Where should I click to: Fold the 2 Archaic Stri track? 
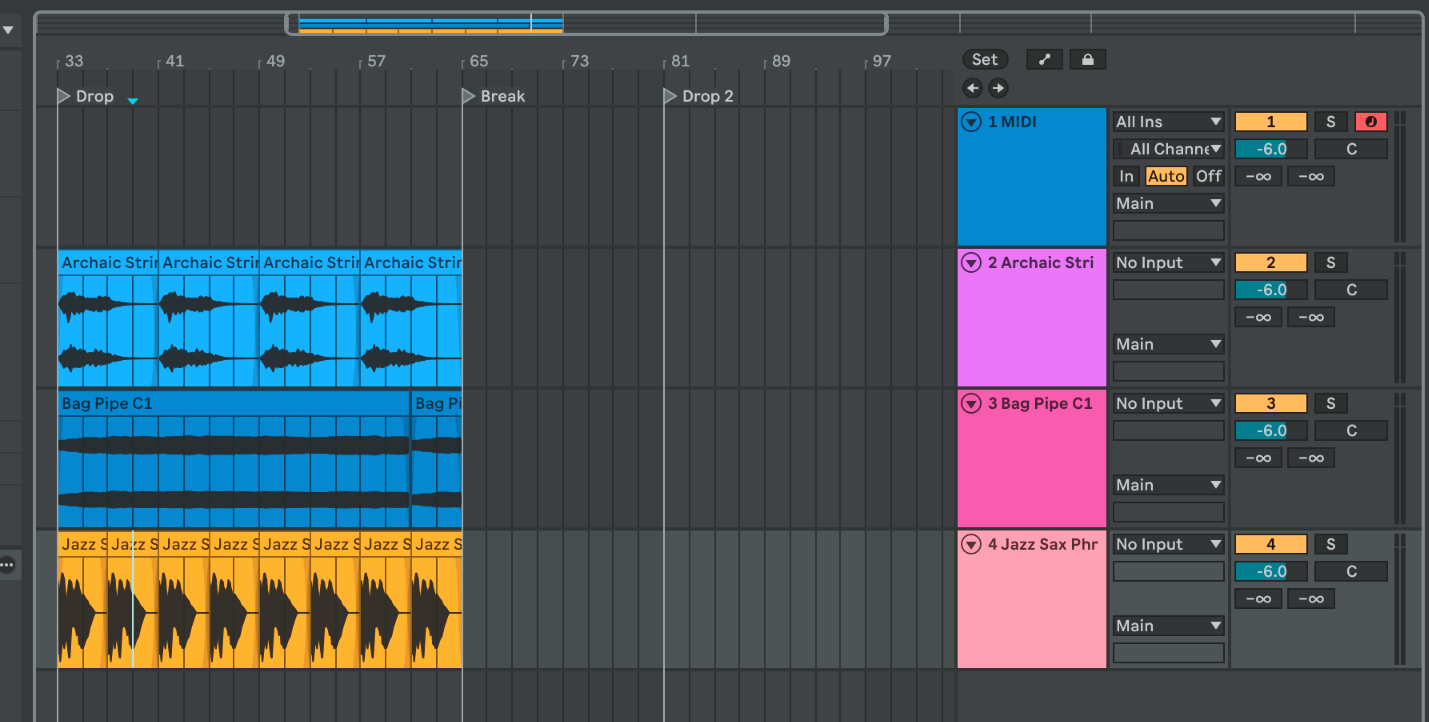click(x=970, y=263)
